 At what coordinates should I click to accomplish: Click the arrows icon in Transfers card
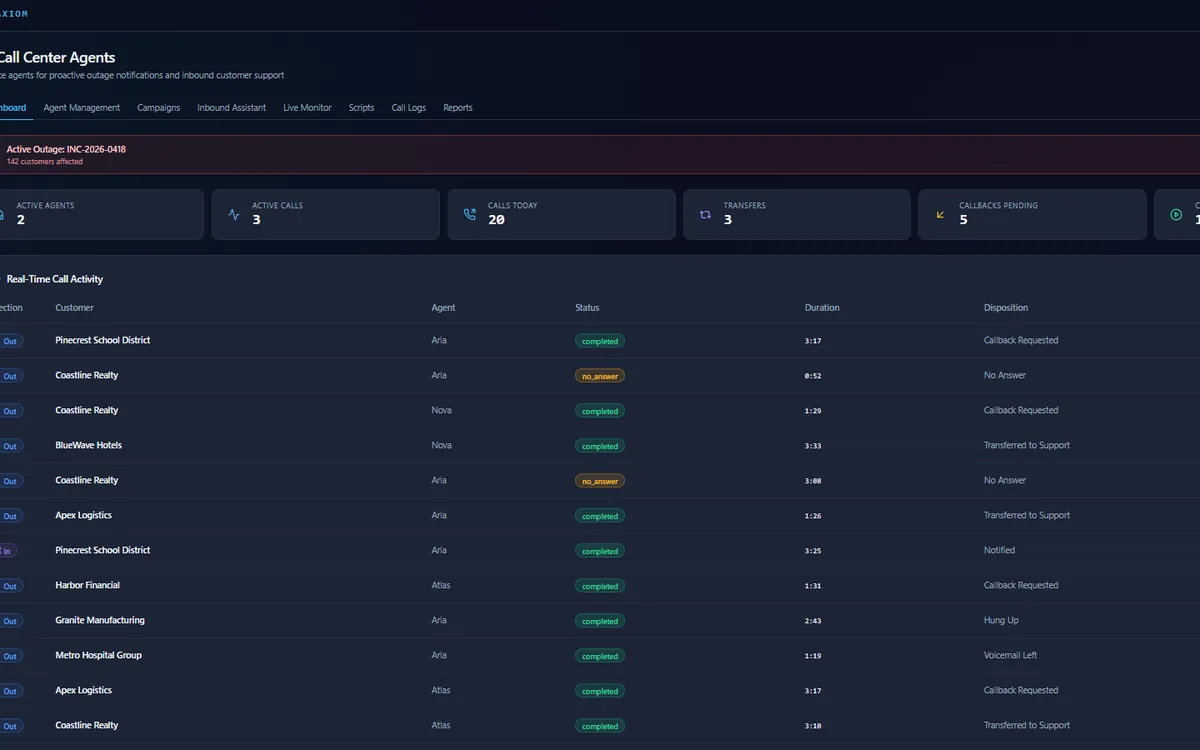click(705, 215)
